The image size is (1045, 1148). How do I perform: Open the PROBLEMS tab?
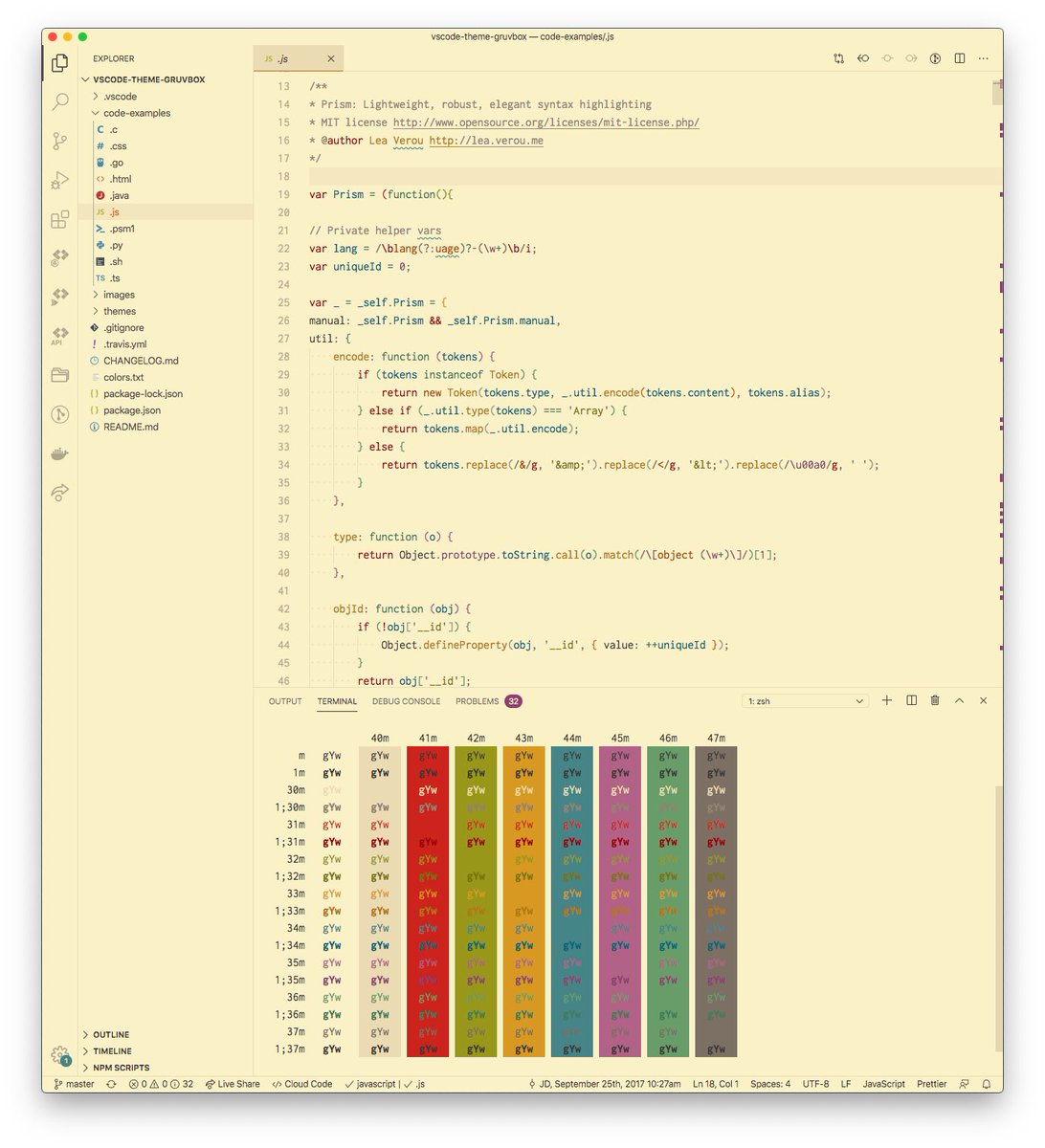tap(488, 701)
